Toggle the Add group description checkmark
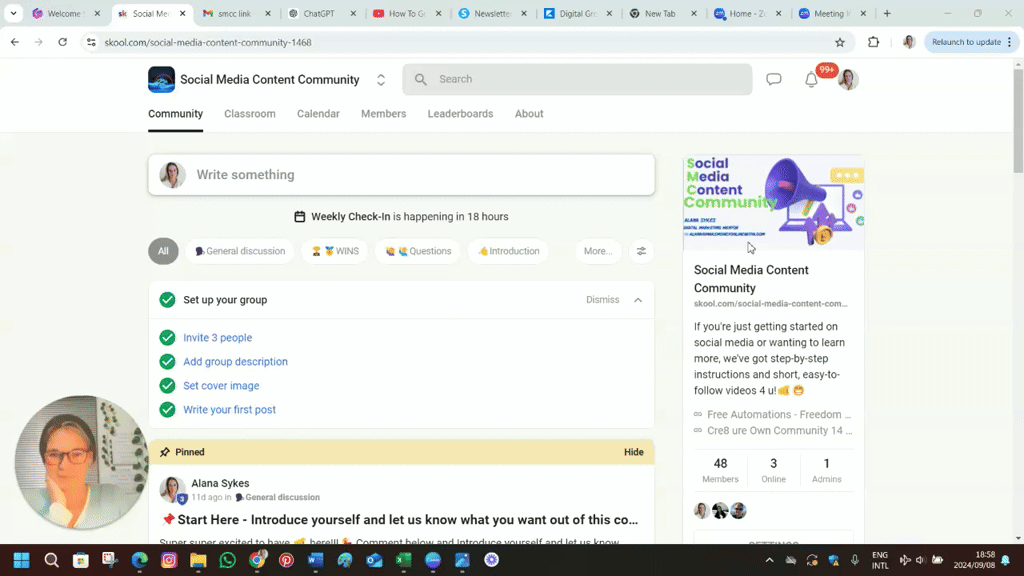This screenshot has height=576, width=1024. [x=167, y=361]
